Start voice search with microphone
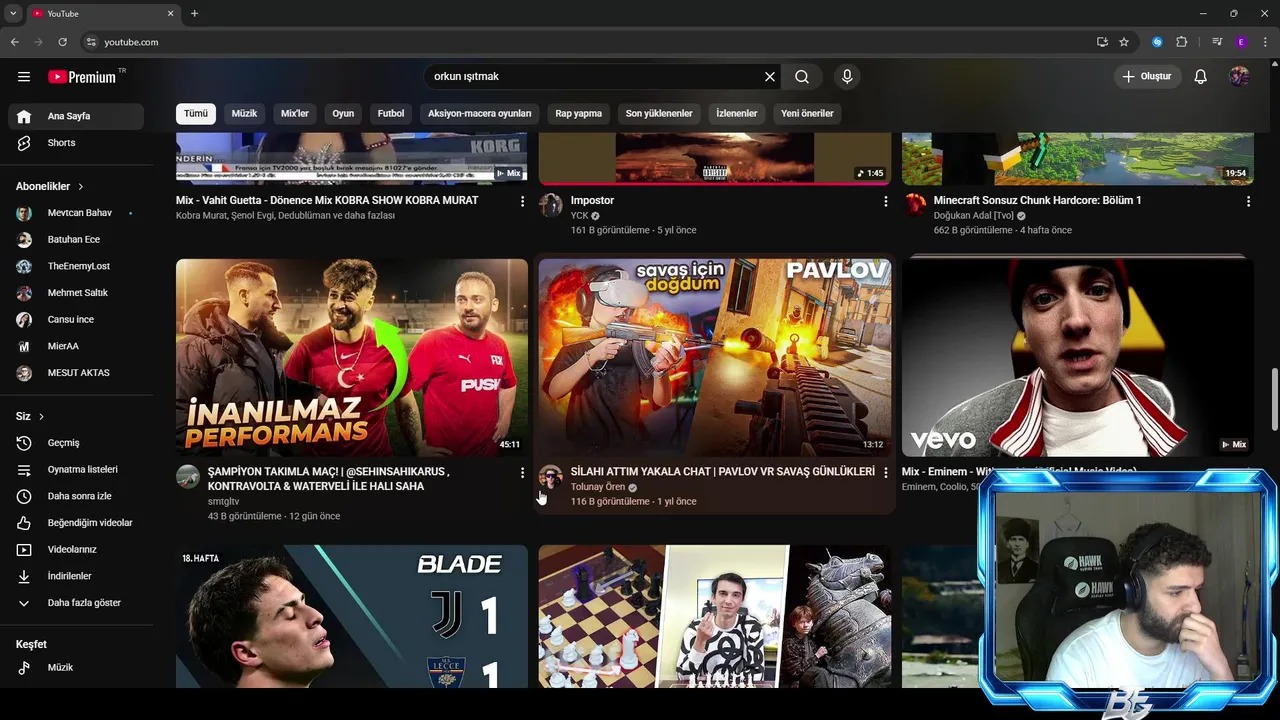 click(847, 76)
